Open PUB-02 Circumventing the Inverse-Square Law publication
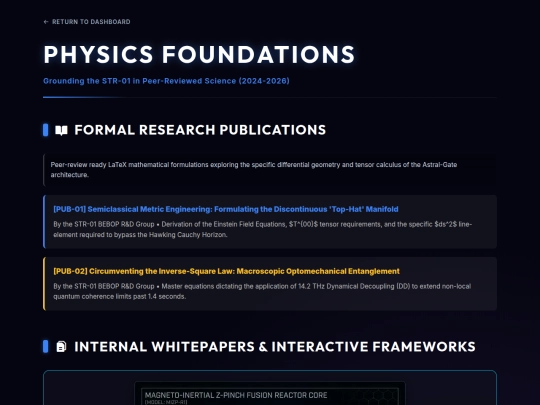 [226, 271]
